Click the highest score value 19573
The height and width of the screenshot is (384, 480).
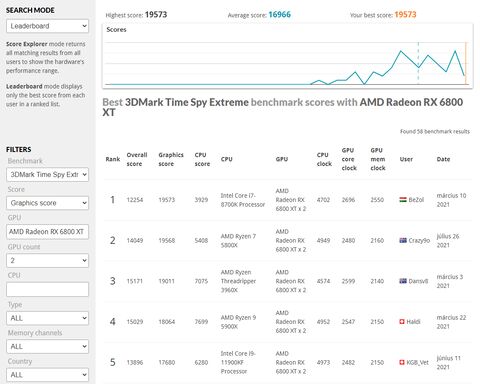tap(156, 15)
